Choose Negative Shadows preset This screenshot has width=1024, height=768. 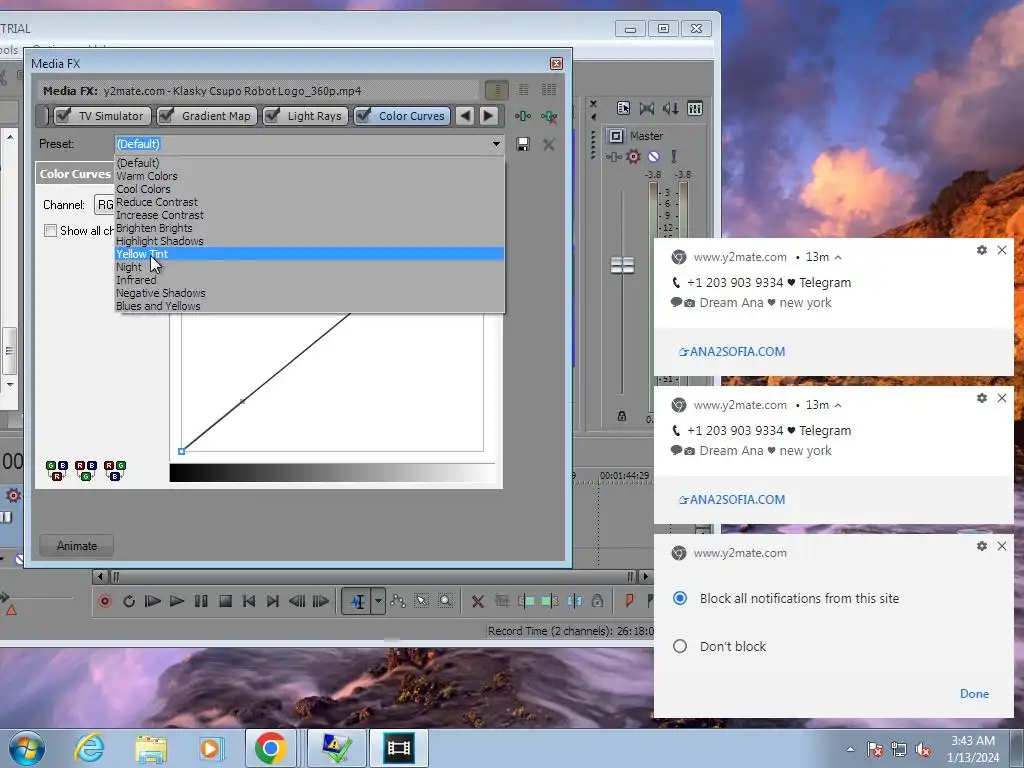(310, 293)
